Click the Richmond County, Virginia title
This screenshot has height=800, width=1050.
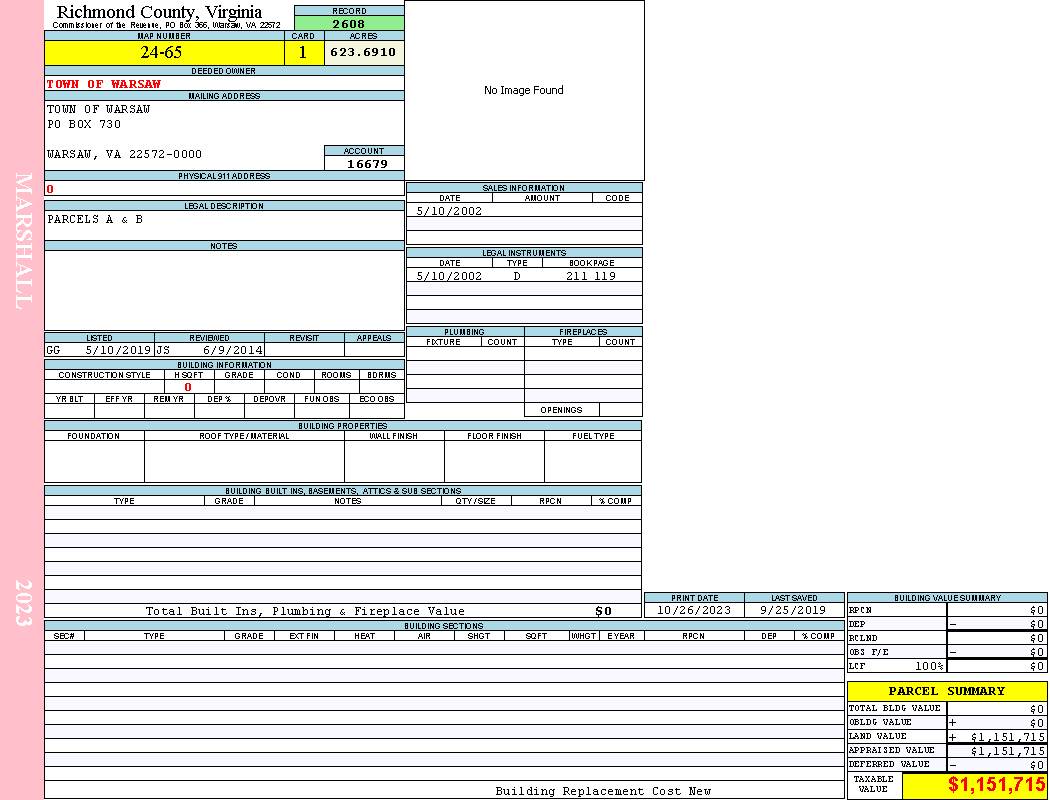pos(159,12)
